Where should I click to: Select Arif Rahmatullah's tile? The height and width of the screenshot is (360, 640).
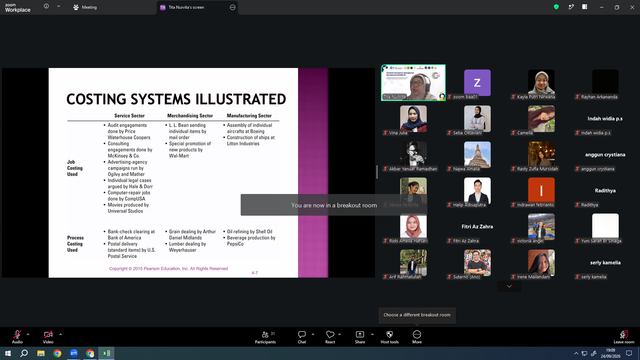click(413, 262)
